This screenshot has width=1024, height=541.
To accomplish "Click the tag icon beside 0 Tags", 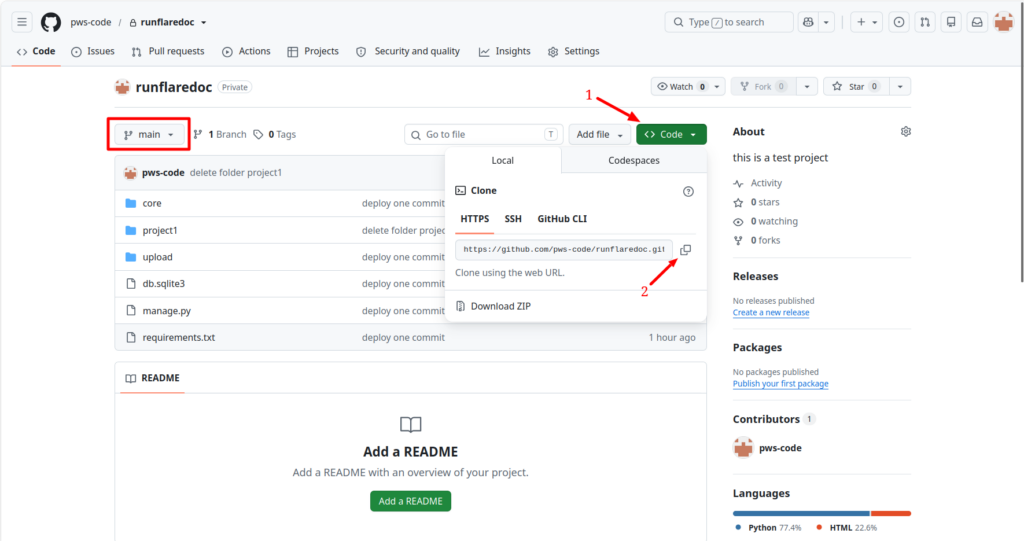I will (258, 135).
